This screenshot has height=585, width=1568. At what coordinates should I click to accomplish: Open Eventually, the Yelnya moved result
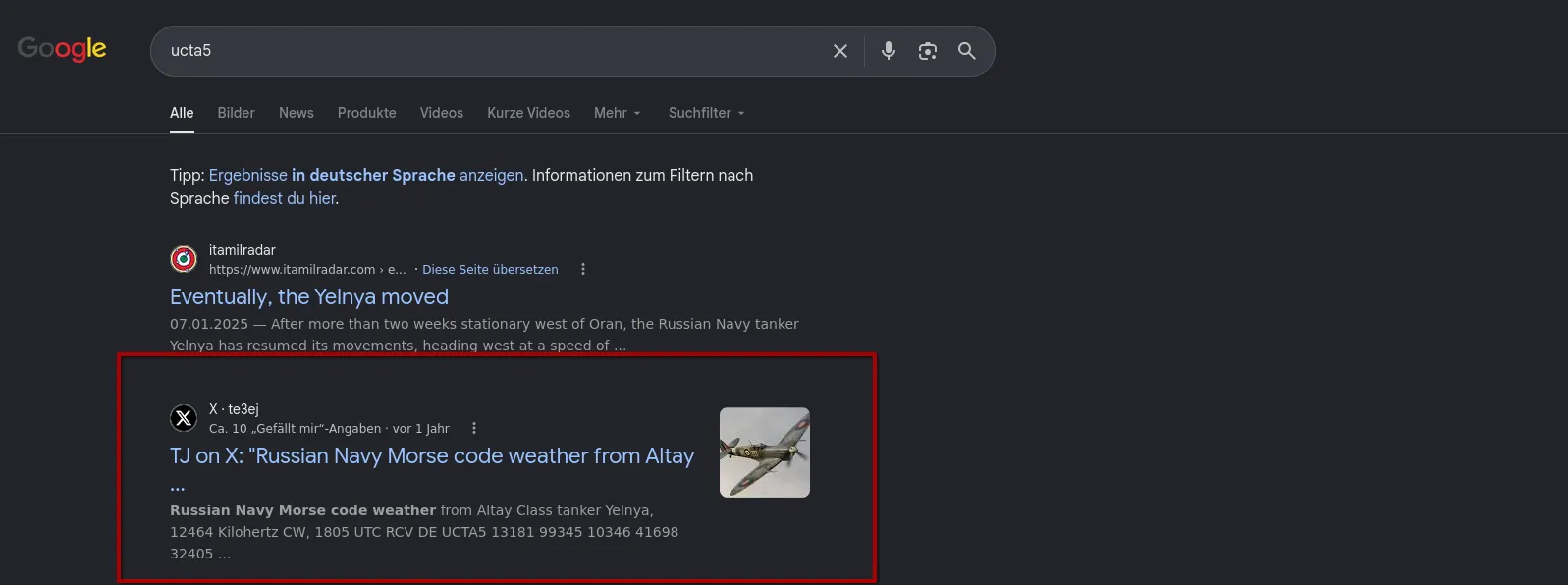309,296
